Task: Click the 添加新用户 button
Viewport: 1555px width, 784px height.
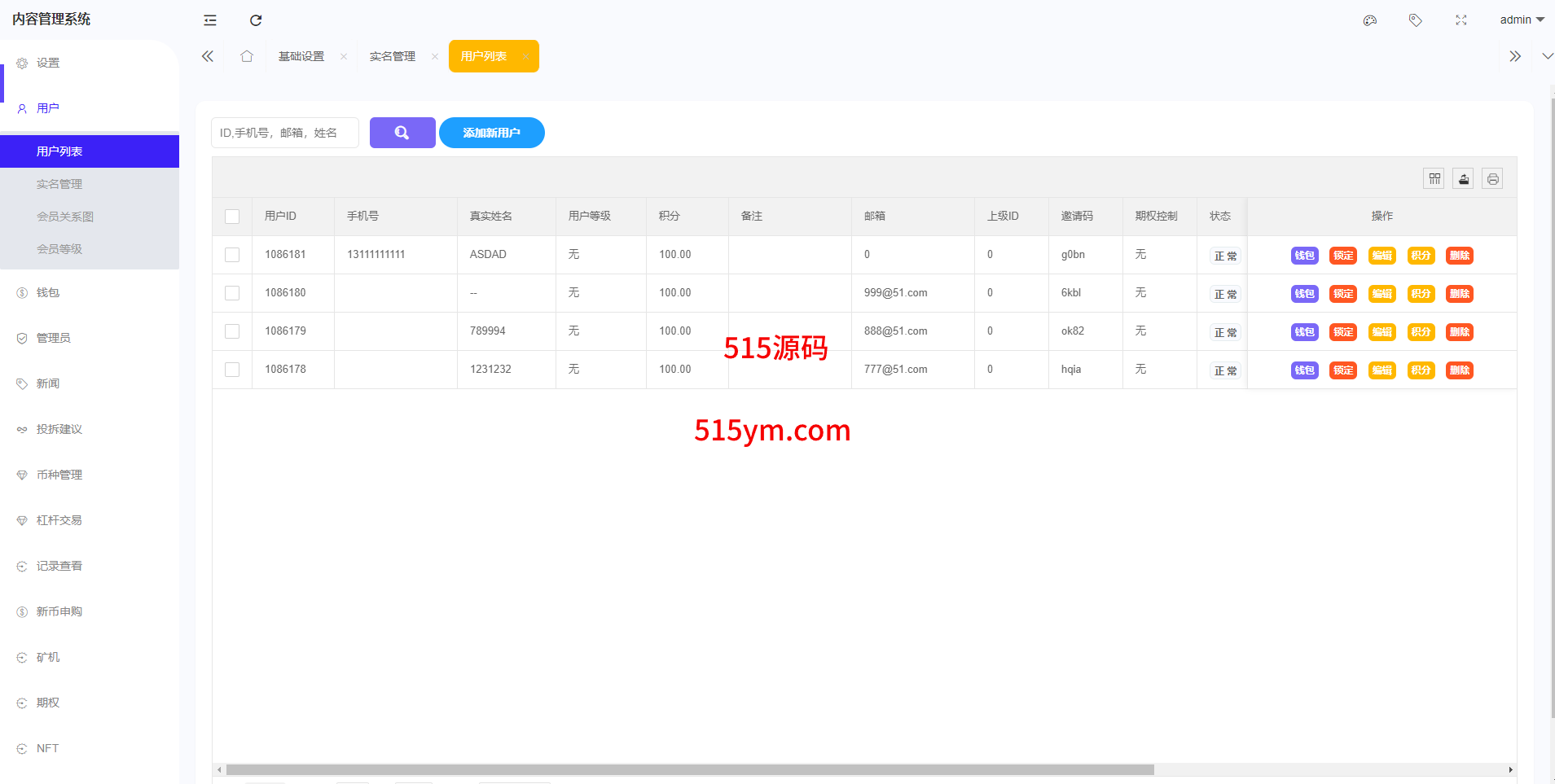Action: pos(492,133)
